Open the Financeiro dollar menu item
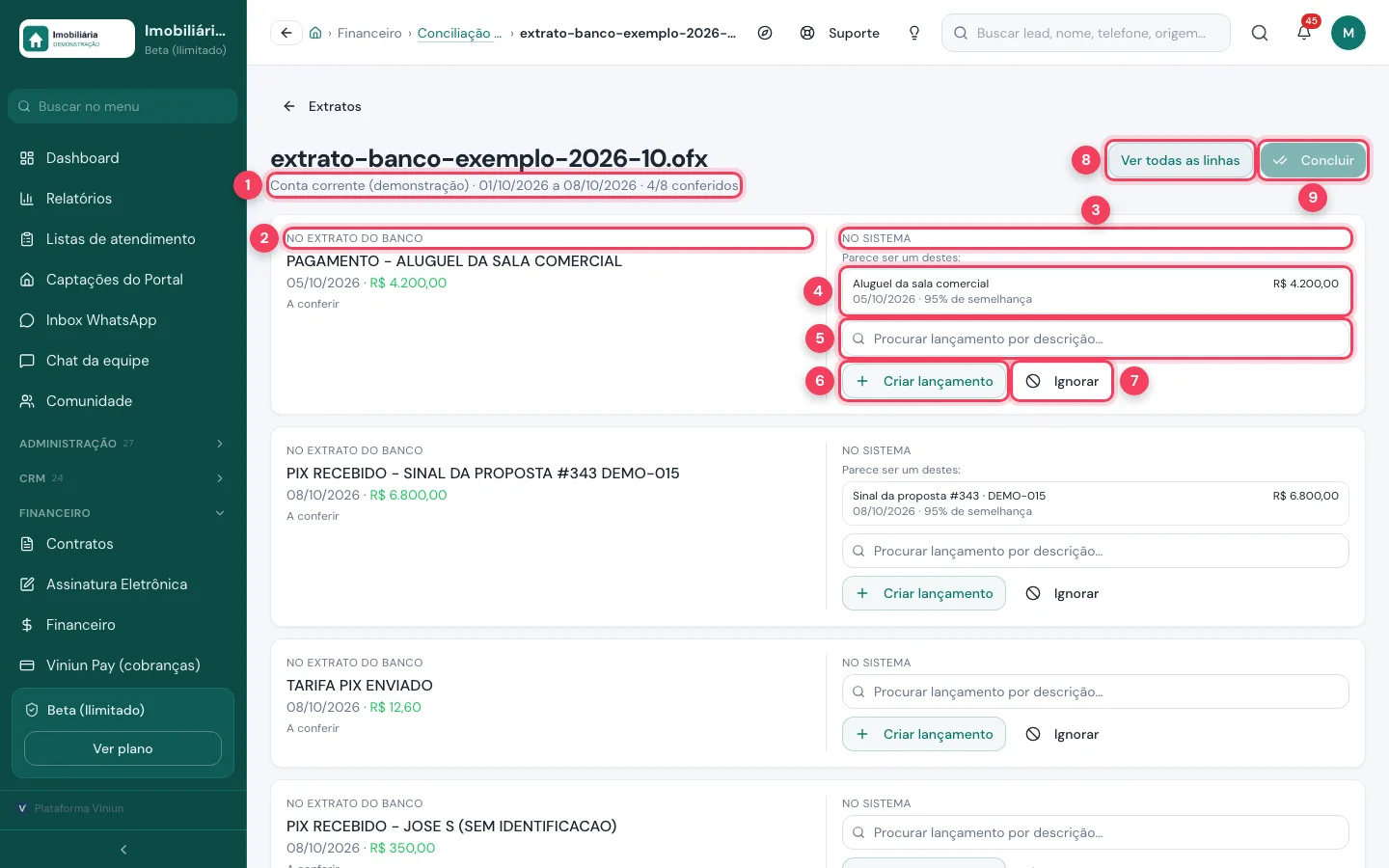Image resolution: width=1389 pixels, height=868 pixels. pyautogui.click(x=123, y=625)
